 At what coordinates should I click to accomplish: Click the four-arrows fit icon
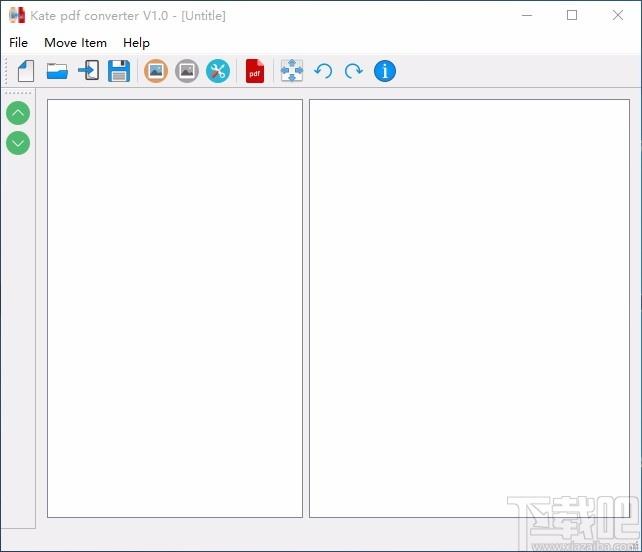pyautogui.click(x=292, y=70)
